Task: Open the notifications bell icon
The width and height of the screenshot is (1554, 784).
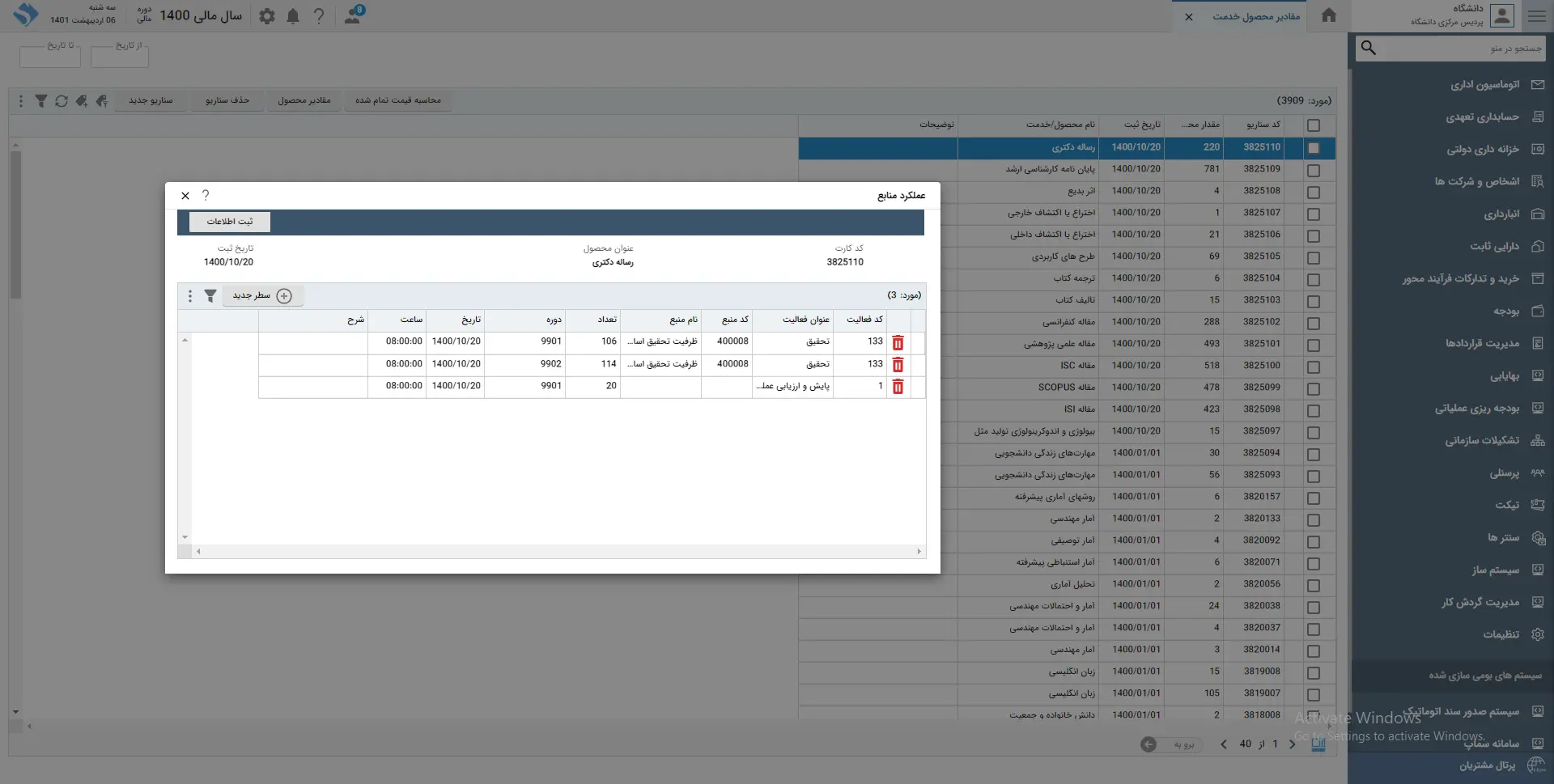Action: click(x=293, y=16)
